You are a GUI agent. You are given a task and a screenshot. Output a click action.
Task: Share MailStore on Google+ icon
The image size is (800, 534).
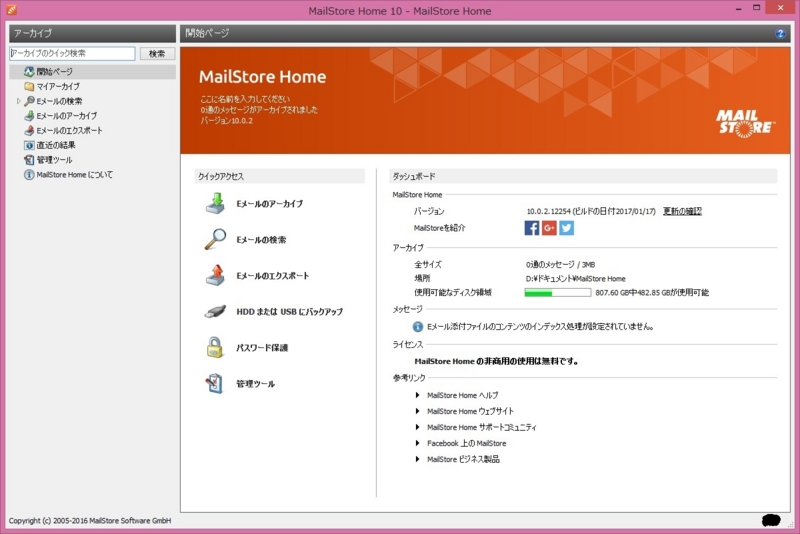click(549, 227)
